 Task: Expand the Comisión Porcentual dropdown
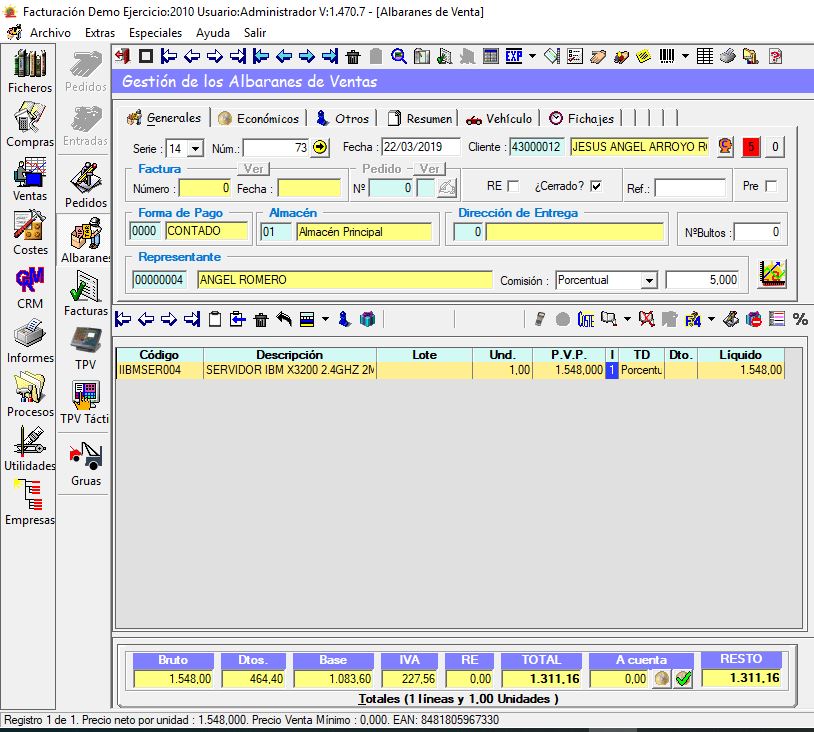coord(648,280)
